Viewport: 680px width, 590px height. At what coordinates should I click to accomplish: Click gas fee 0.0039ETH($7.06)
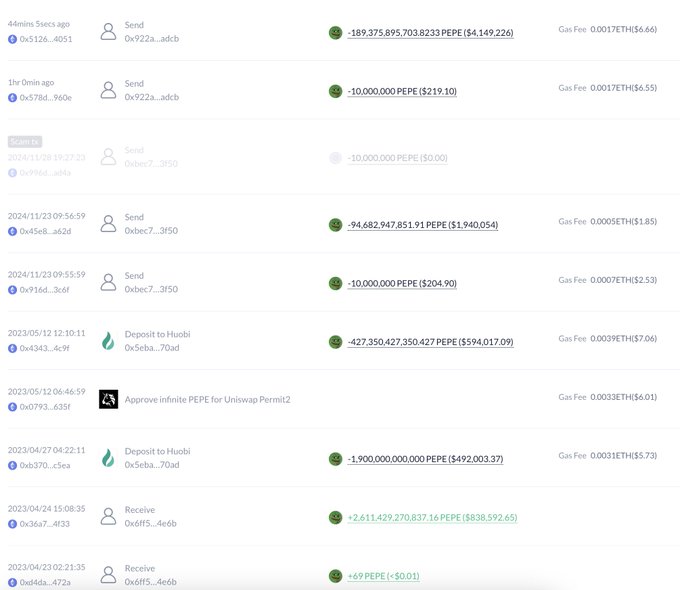point(624,338)
